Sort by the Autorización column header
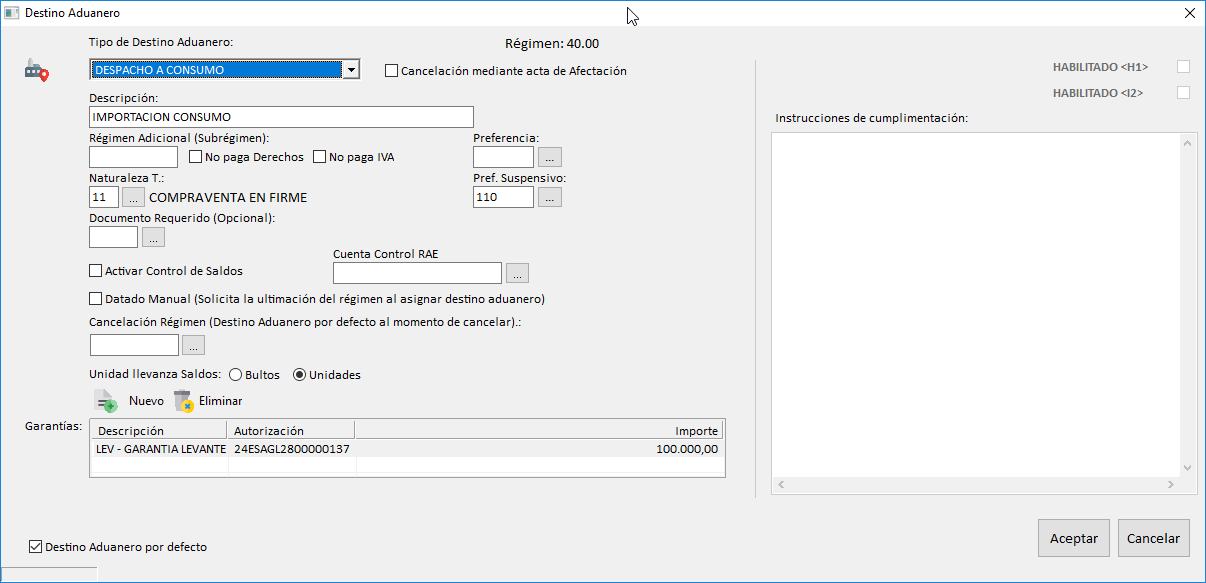1206x583 pixels. click(291, 431)
